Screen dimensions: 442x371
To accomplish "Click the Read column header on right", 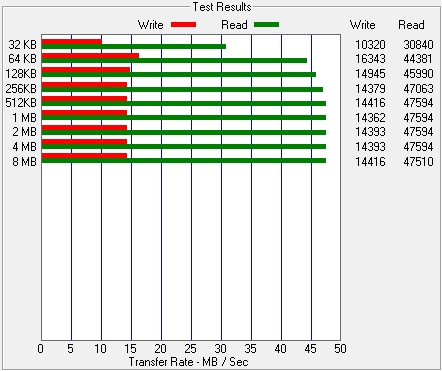I will click(x=411, y=25).
